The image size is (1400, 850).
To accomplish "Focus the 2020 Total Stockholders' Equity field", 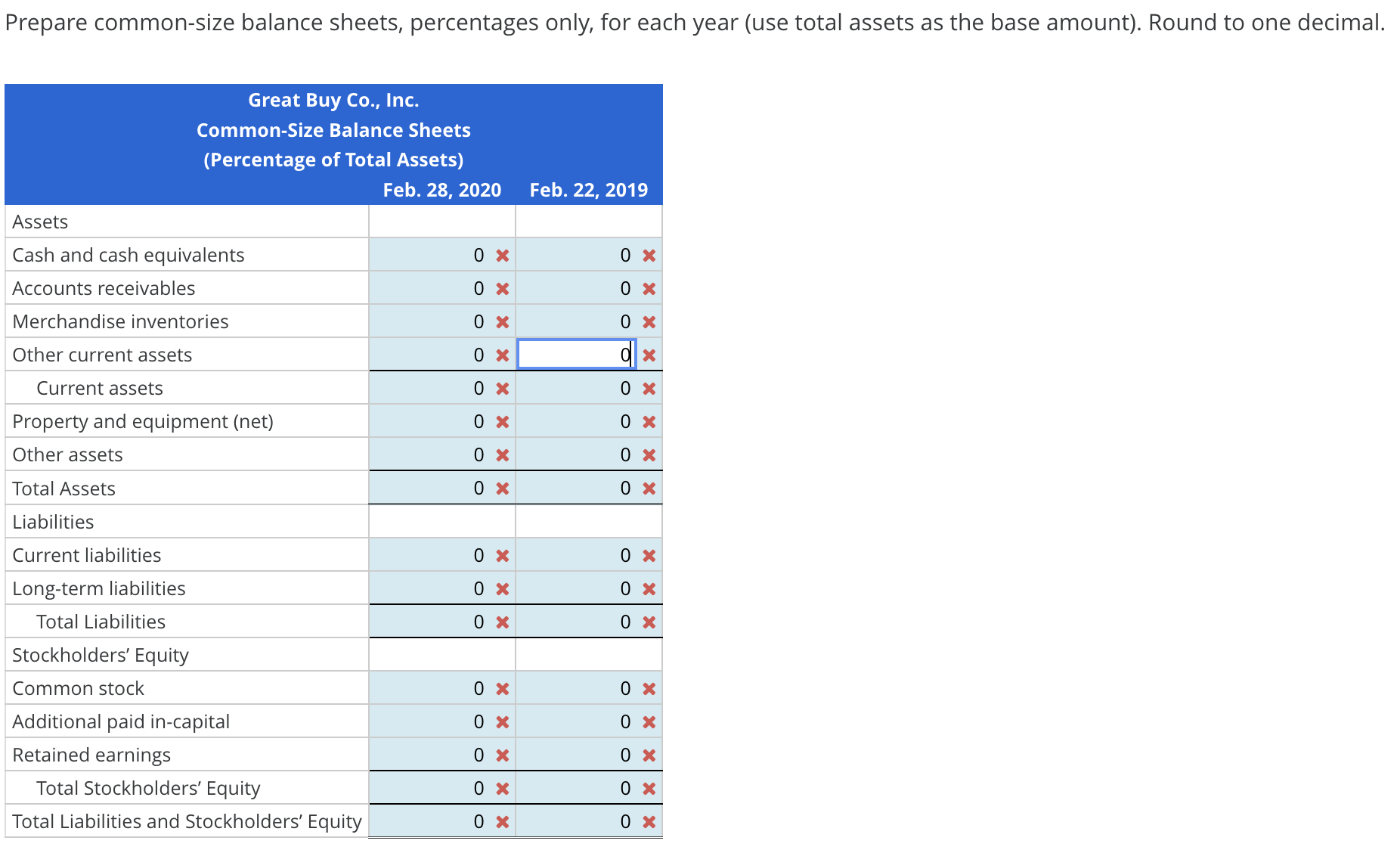I will (429, 788).
